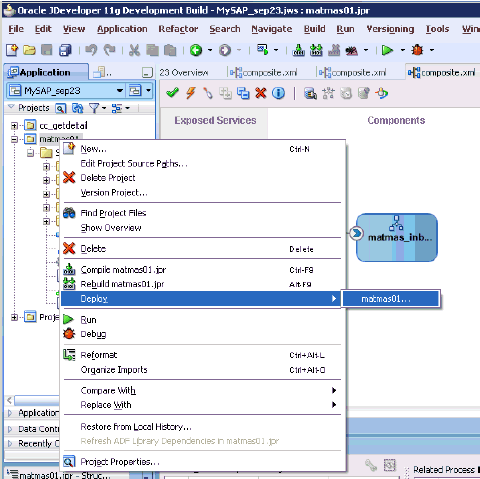This screenshot has width=480, height=479.
Task: Click the Project Properties magnifier icon
Action: coord(69,462)
